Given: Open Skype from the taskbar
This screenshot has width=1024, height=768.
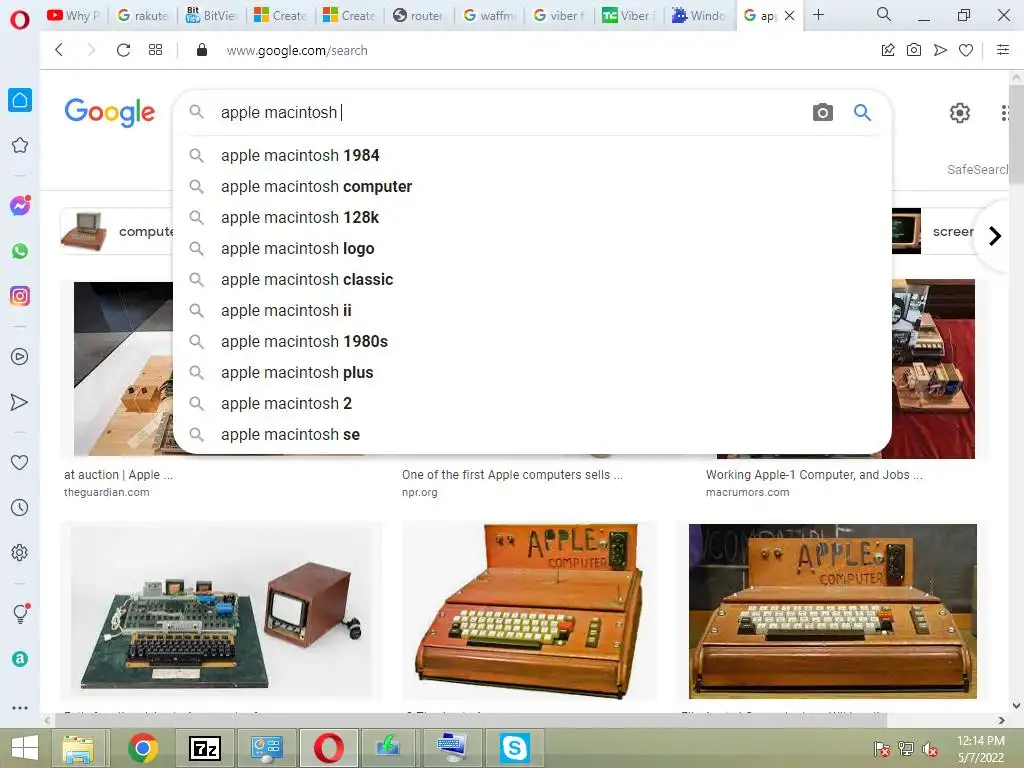Looking at the screenshot, I should pos(515,748).
